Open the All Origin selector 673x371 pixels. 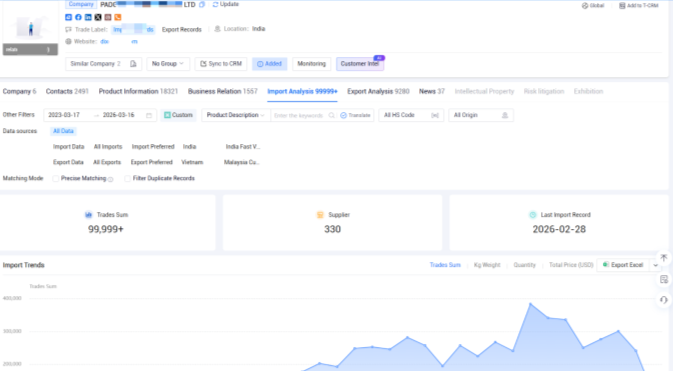[x=481, y=115]
